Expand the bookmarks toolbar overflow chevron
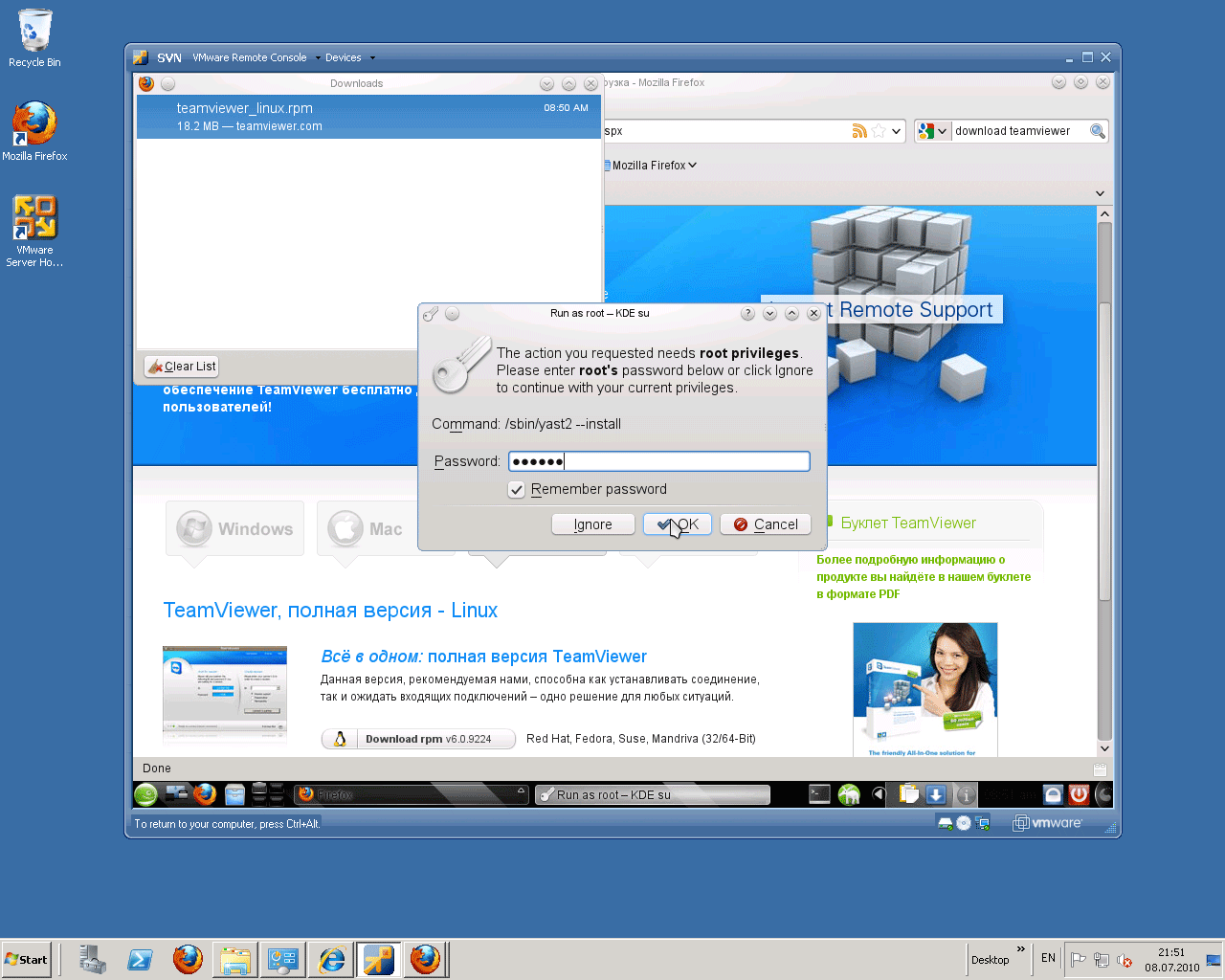 click(1100, 193)
